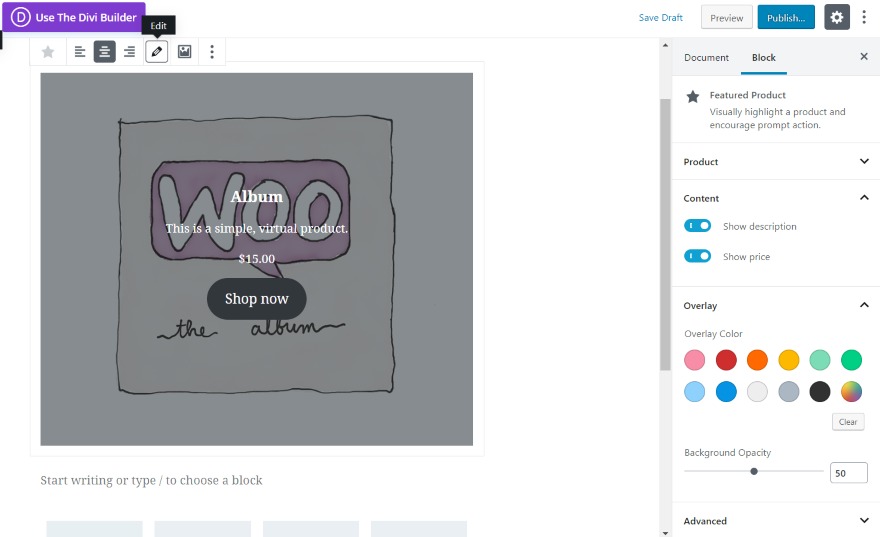The width and height of the screenshot is (880, 537).
Task: Click the Publish button
Action: pyautogui.click(x=786, y=17)
